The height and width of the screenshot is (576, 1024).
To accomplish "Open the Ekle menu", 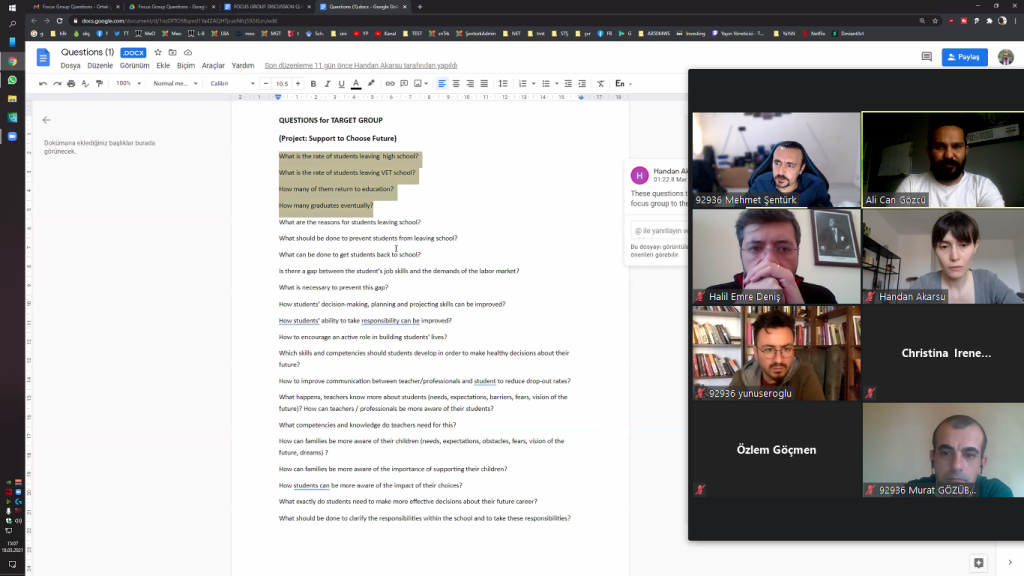I will click(163, 65).
